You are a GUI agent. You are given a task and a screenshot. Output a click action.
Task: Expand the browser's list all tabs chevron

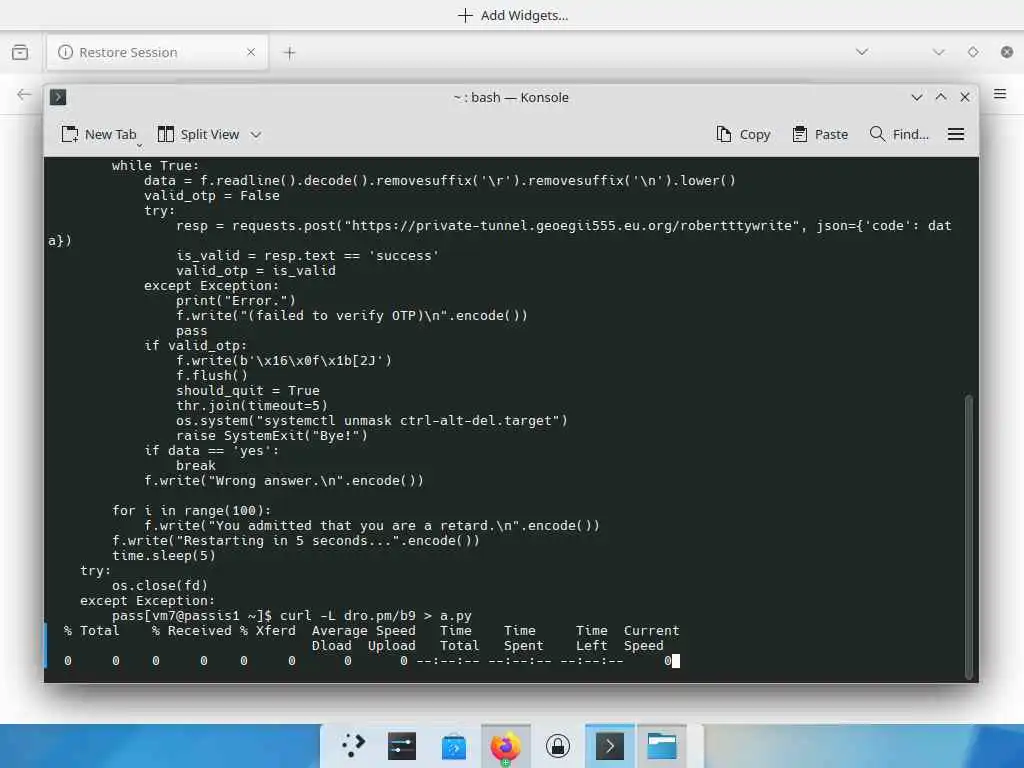[862, 52]
